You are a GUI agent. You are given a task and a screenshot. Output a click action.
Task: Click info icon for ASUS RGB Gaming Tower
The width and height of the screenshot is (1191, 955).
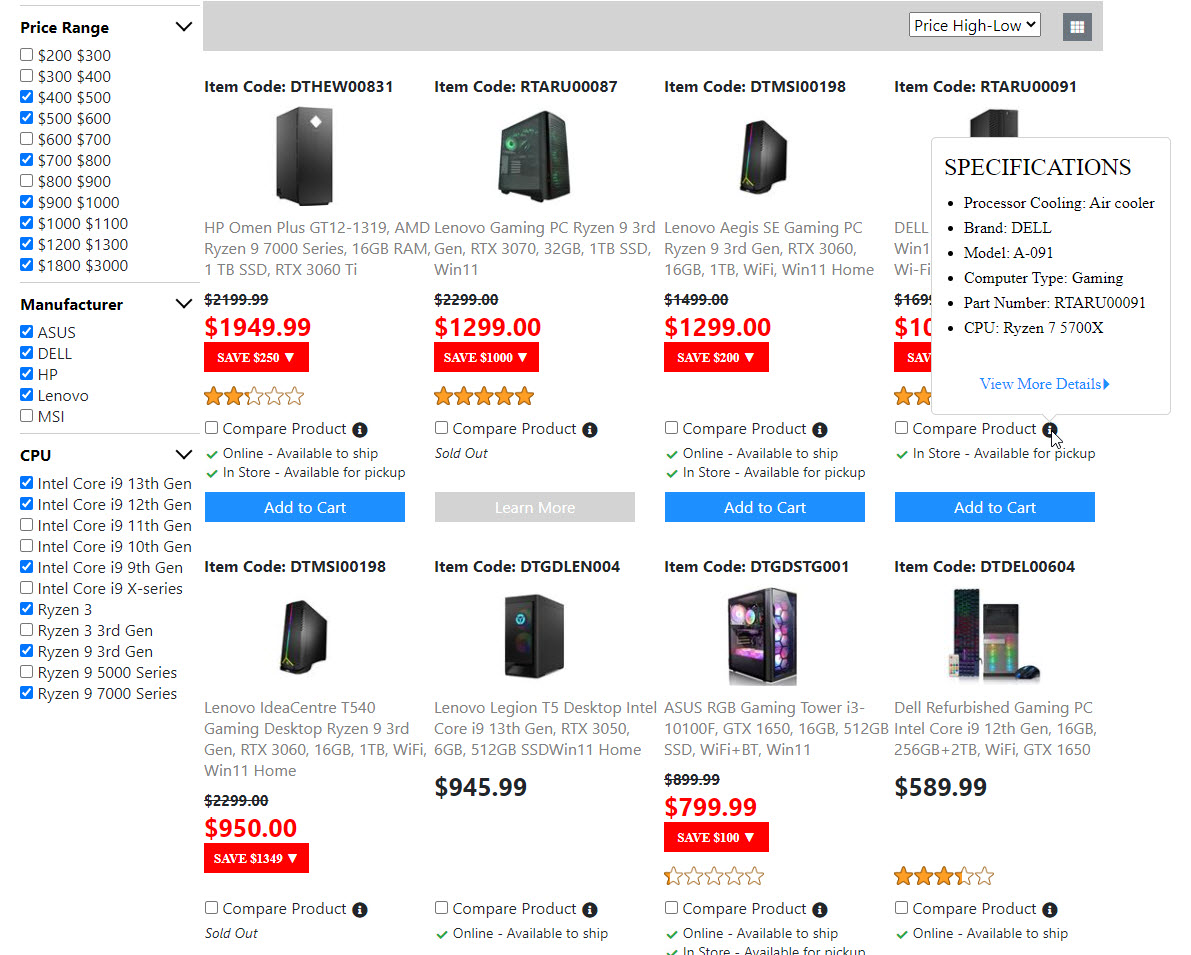(820, 910)
